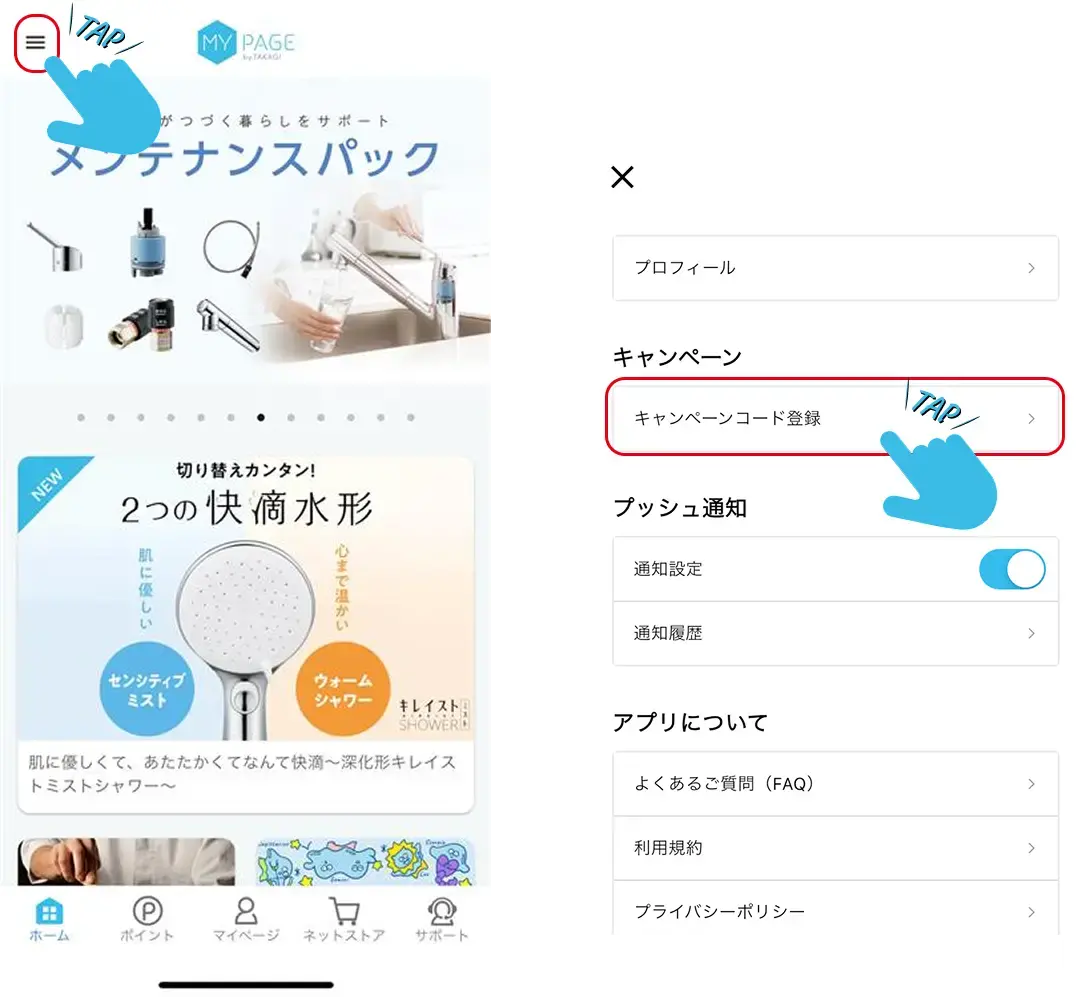Viewport: 1082px width, 997px height.
Task: Open サポート headset icon
Action: pos(441,911)
